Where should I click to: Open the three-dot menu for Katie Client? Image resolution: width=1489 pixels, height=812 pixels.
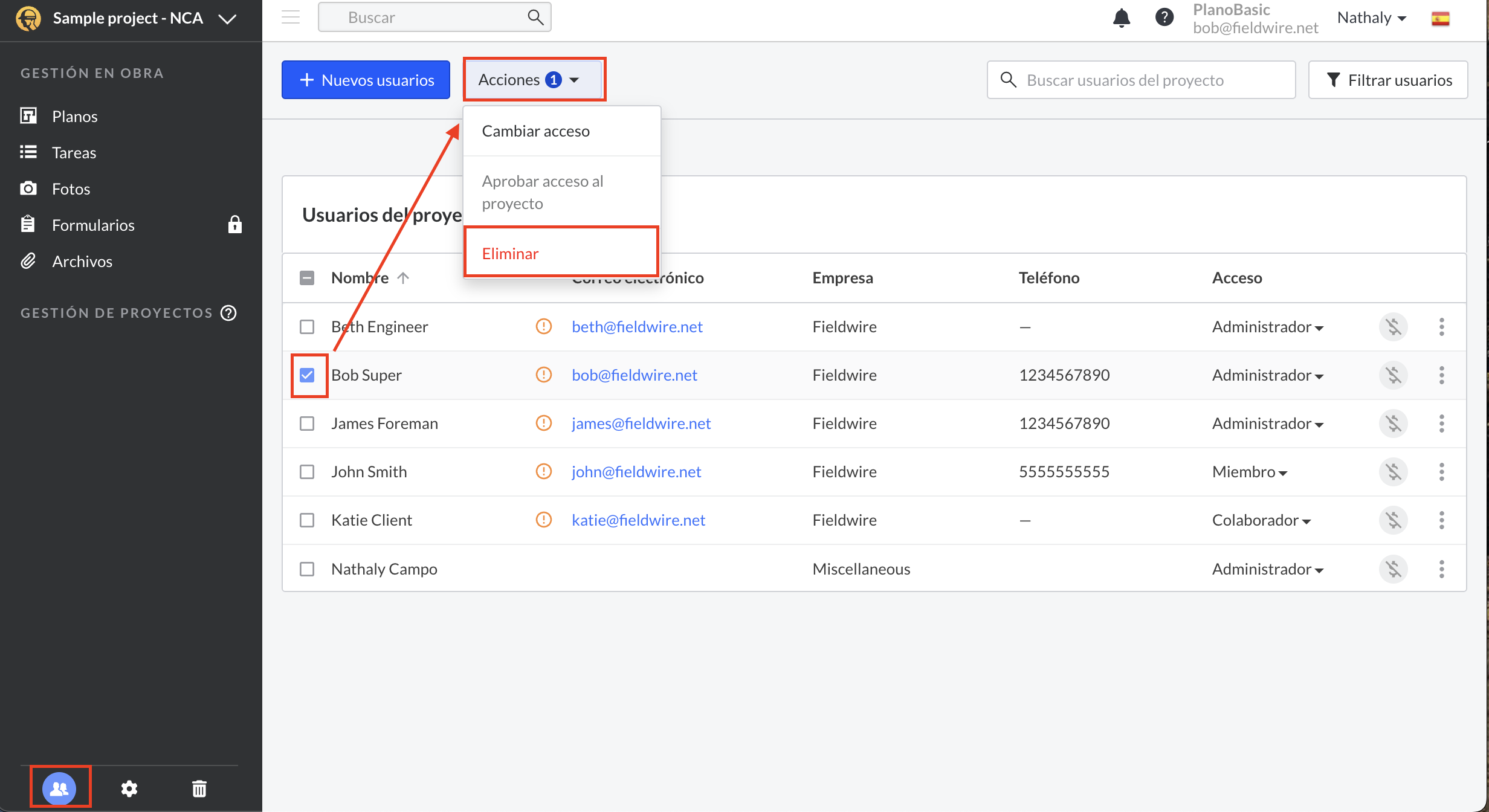point(1442,520)
